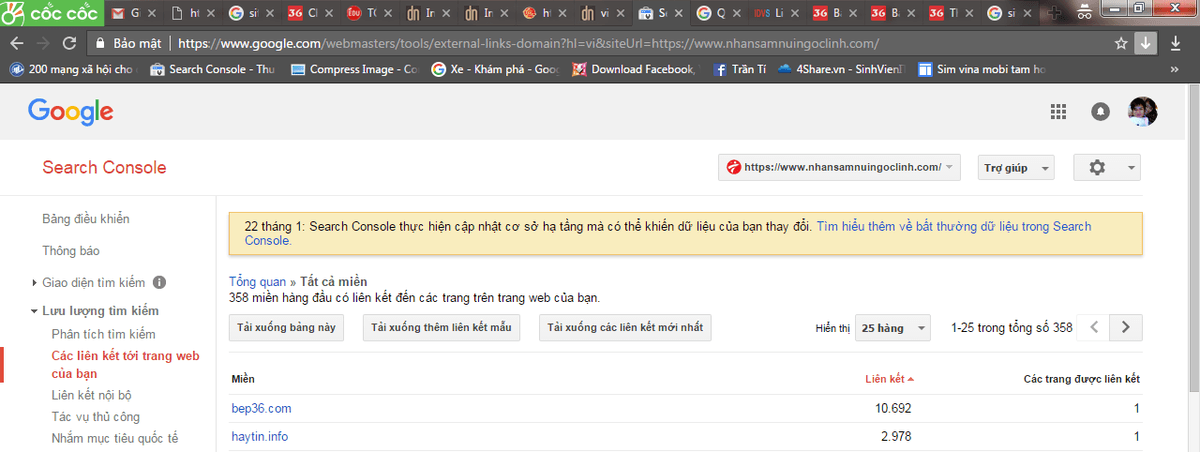Switch to the Cl browser tab

click(x=309, y=14)
